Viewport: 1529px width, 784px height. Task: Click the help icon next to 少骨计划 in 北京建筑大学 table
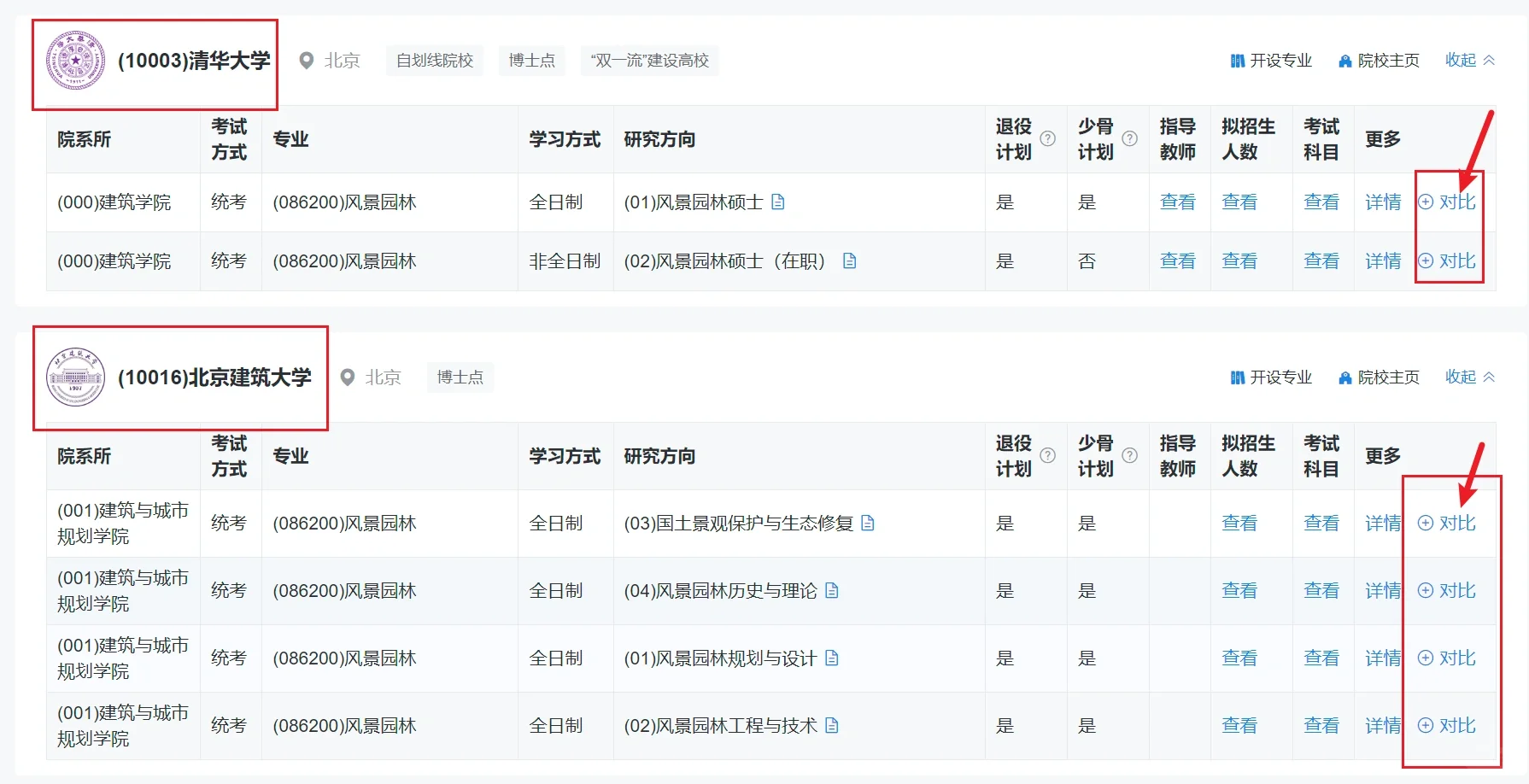pos(1130,455)
